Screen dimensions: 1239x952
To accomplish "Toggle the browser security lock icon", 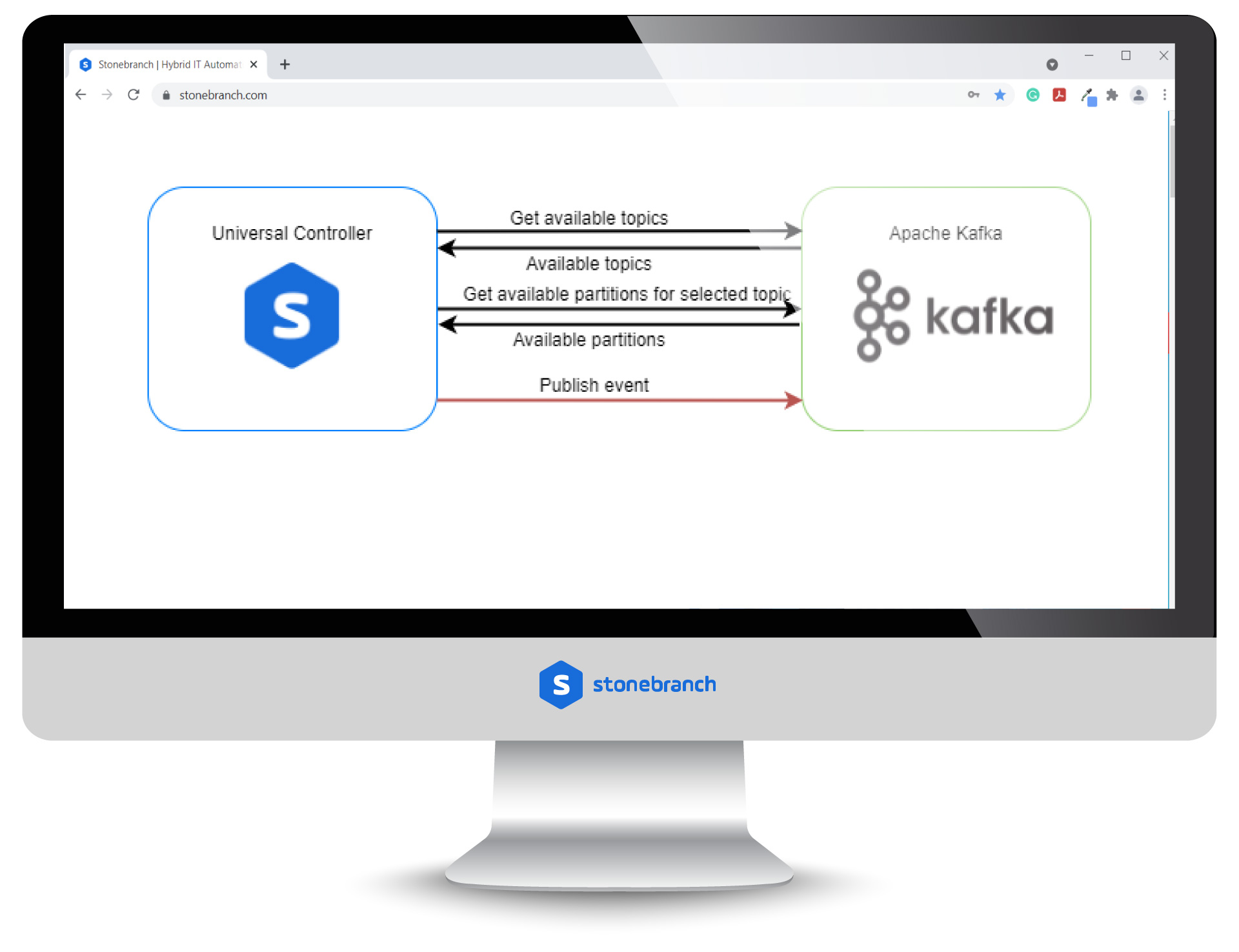I will click(167, 96).
